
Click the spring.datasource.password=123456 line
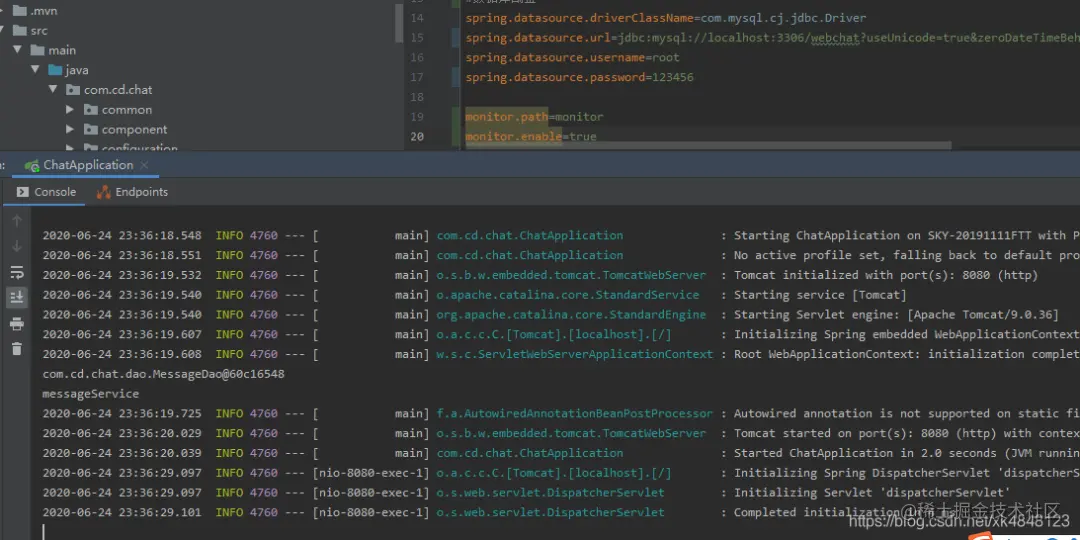point(579,77)
